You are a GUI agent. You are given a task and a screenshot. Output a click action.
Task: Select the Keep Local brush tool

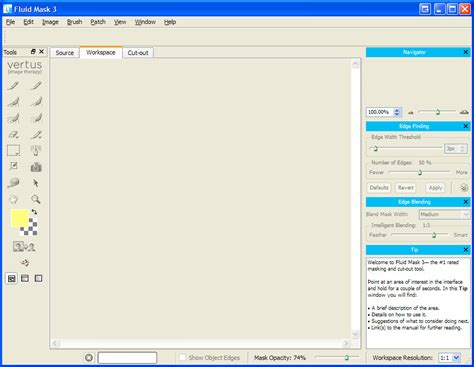(x=13, y=102)
